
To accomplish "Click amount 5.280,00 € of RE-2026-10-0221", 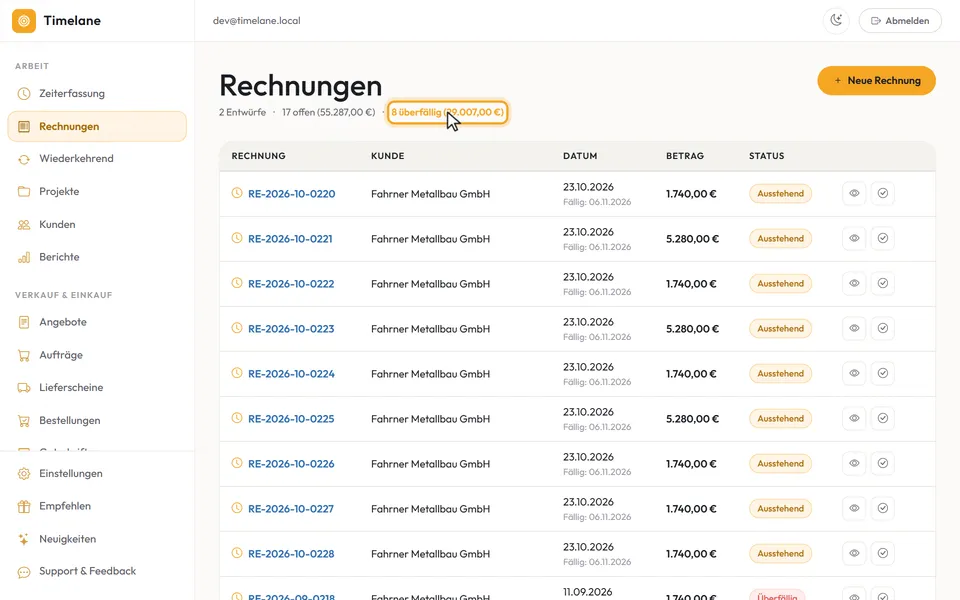I will [x=692, y=239].
